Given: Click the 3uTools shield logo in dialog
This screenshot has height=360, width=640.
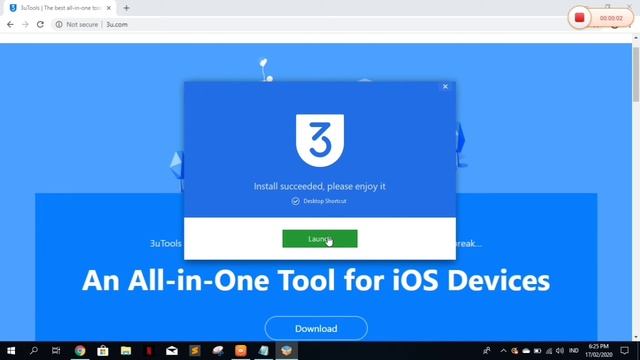Looking at the screenshot, I should (x=320, y=140).
